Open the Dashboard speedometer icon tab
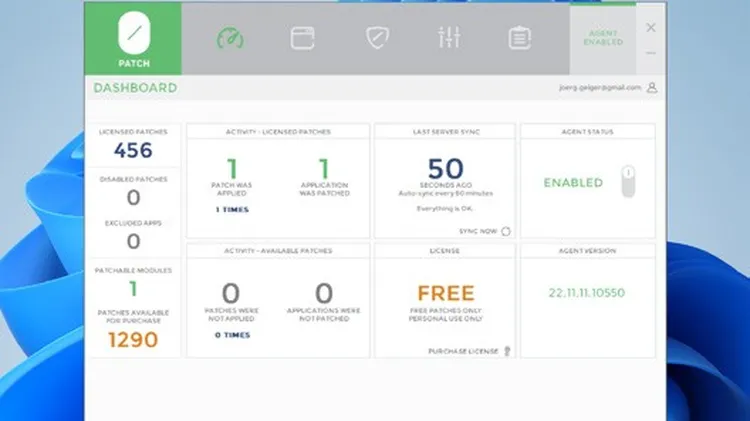 point(231,38)
